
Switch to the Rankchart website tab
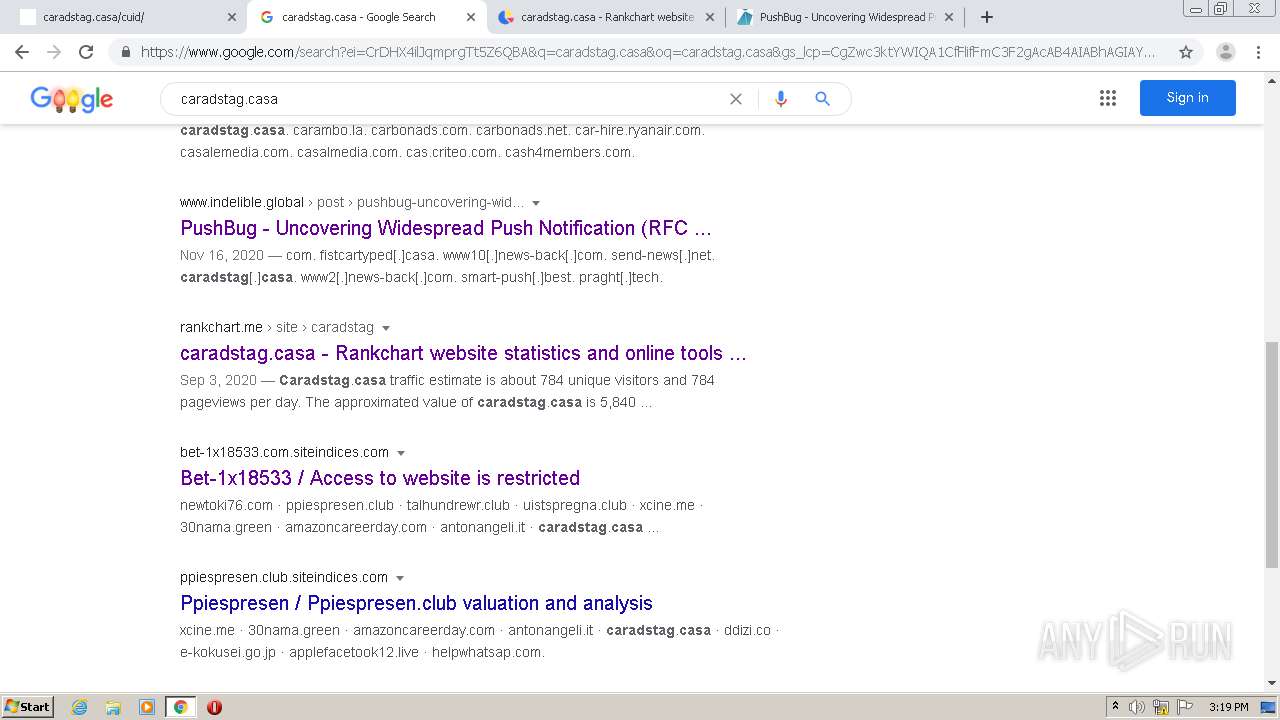(x=605, y=17)
